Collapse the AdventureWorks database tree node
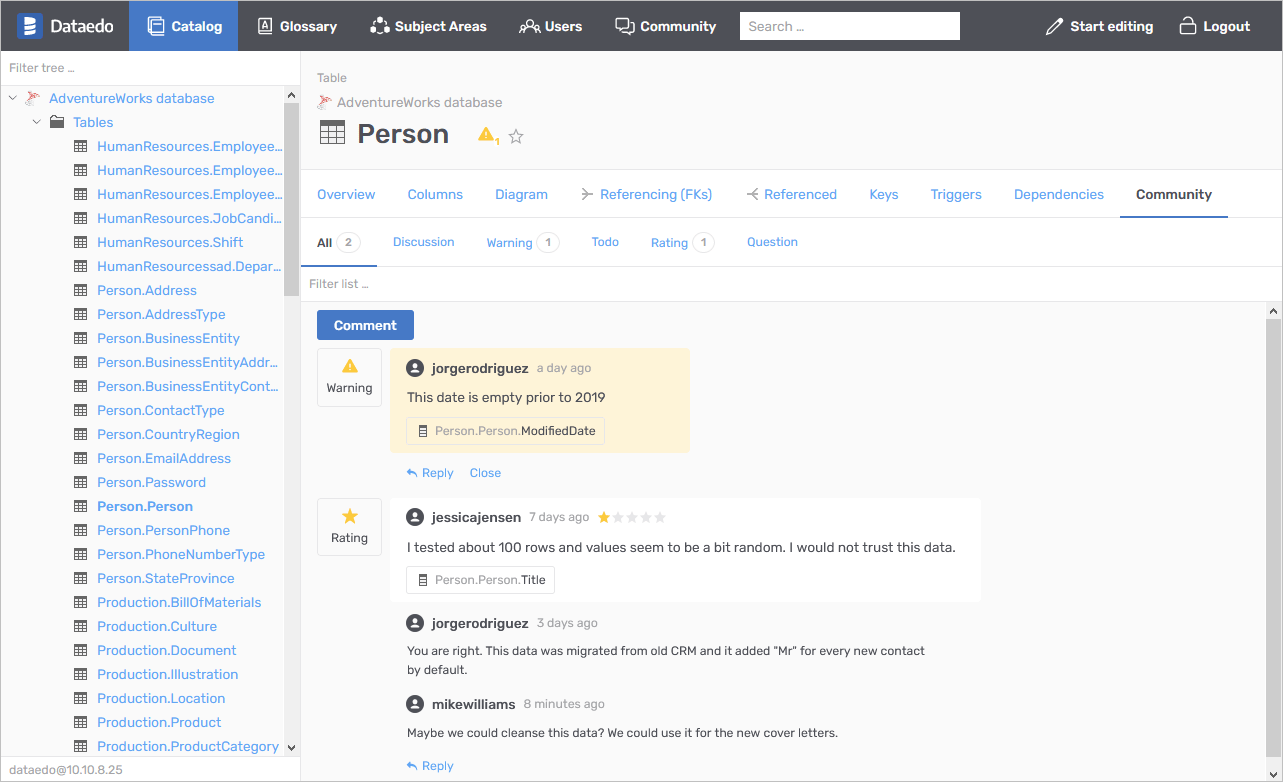1283x782 pixels. (13, 98)
